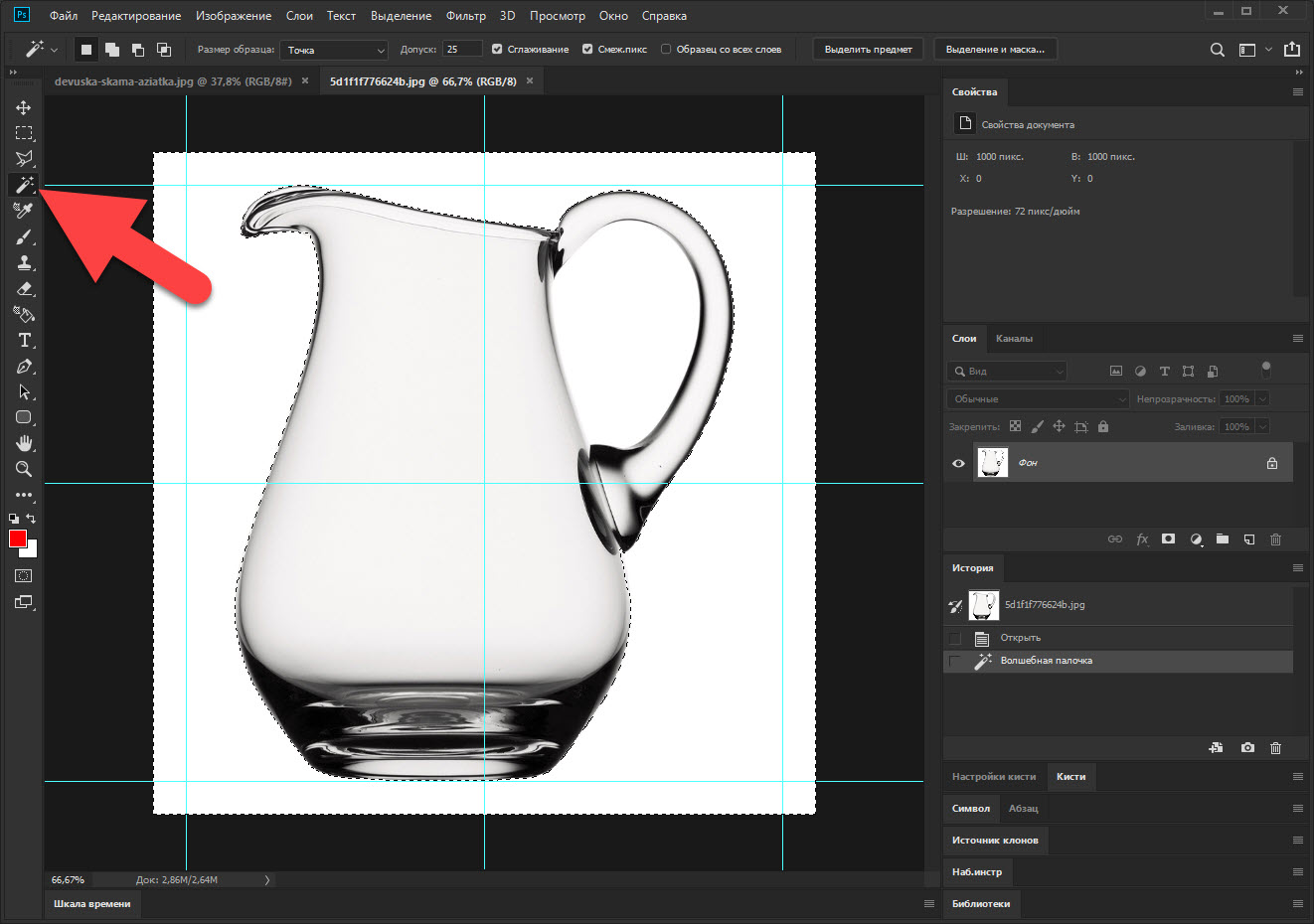Viewport: 1314px width, 924px height.
Task: Select the Zoom tool
Action: point(24,469)
